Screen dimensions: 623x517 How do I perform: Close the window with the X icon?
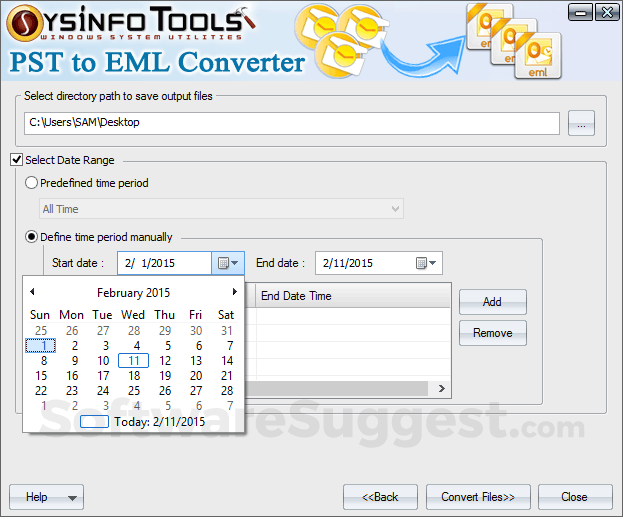pos(607,12)
